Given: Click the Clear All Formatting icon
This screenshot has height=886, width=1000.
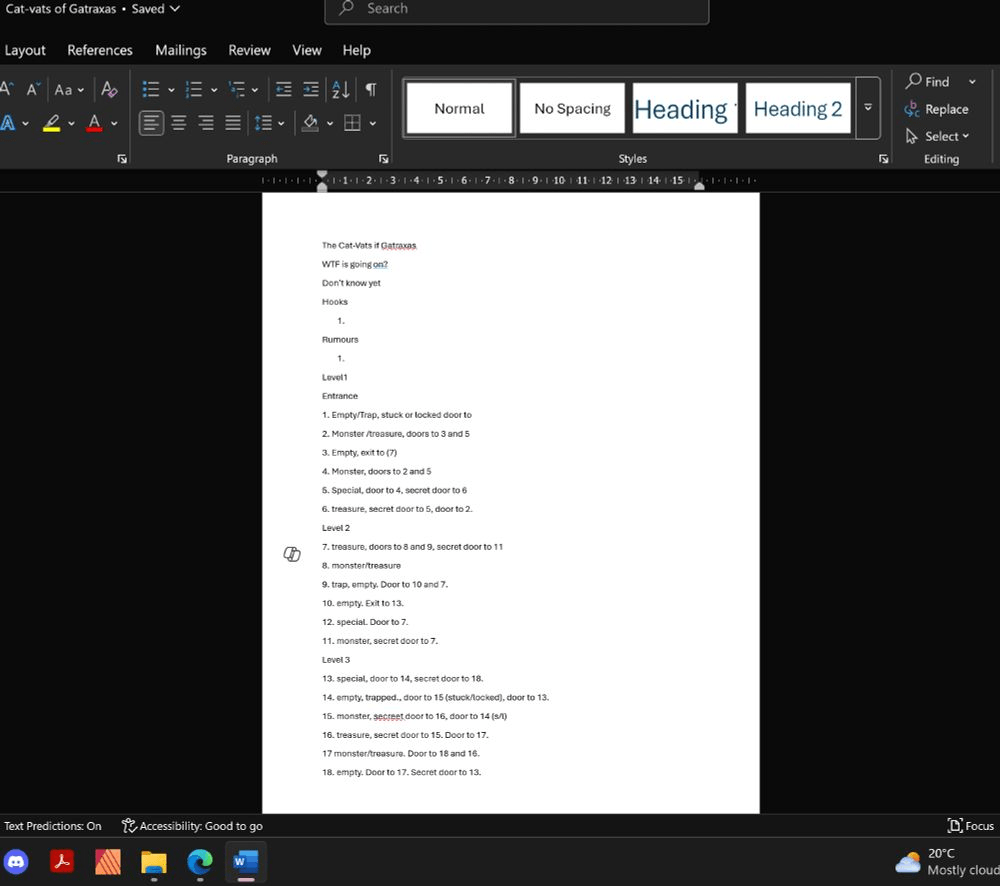Looking at the screenshot, I should point(110,90).
